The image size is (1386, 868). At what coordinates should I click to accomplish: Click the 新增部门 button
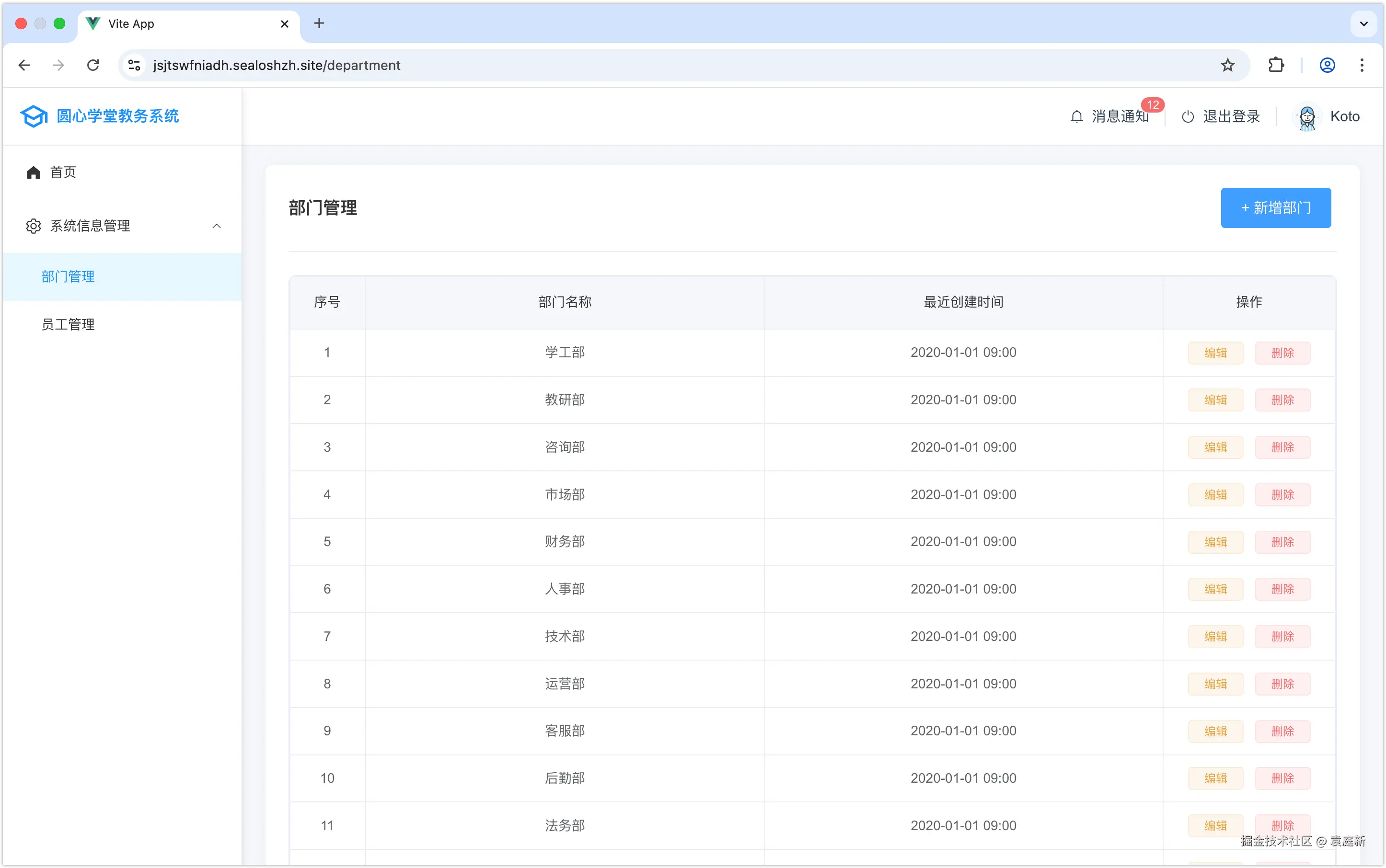pyautogui.click(x=1275, y=207)
